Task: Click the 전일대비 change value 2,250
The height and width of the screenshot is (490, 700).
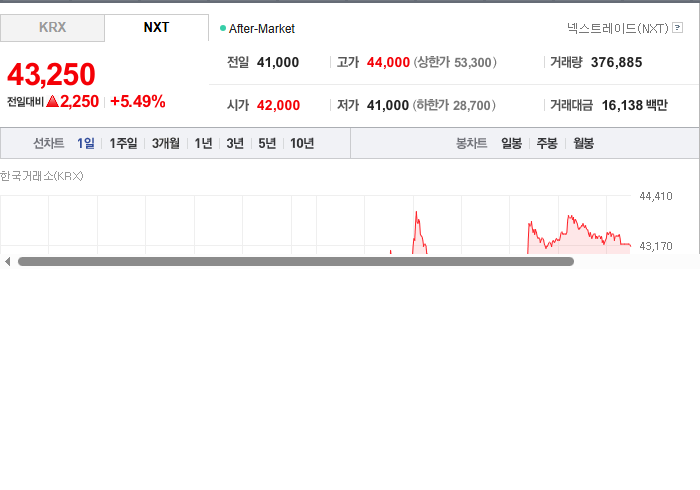Action: point(79,101)
